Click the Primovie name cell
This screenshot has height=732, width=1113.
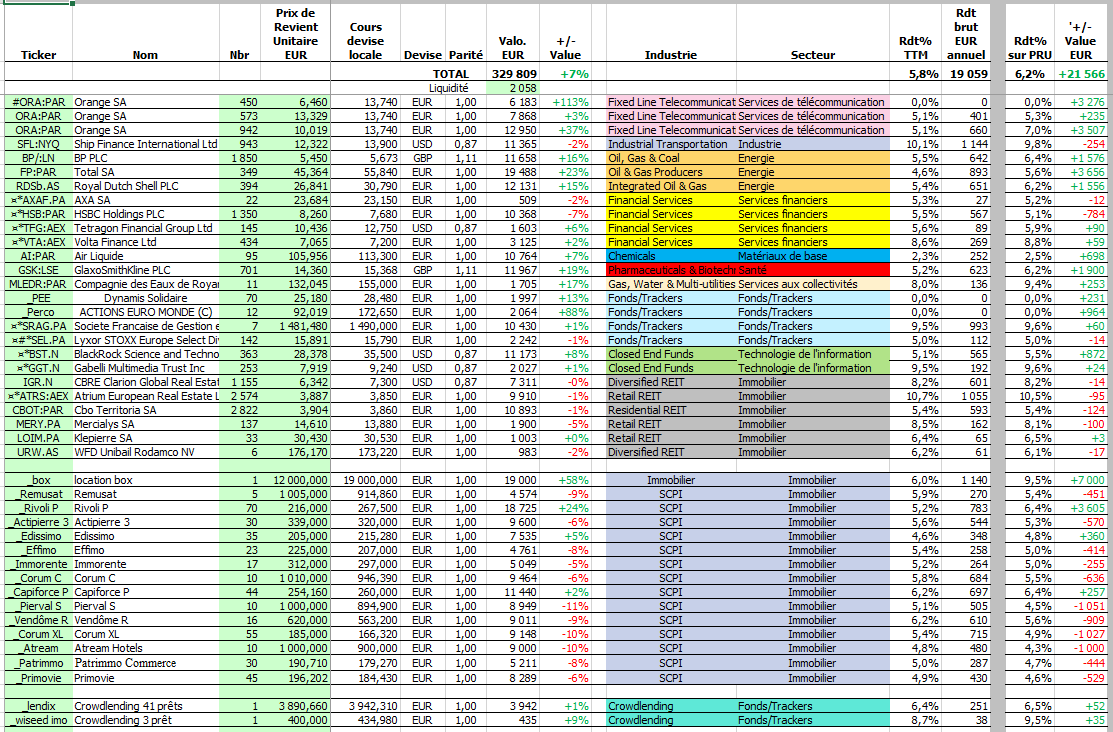146,678
